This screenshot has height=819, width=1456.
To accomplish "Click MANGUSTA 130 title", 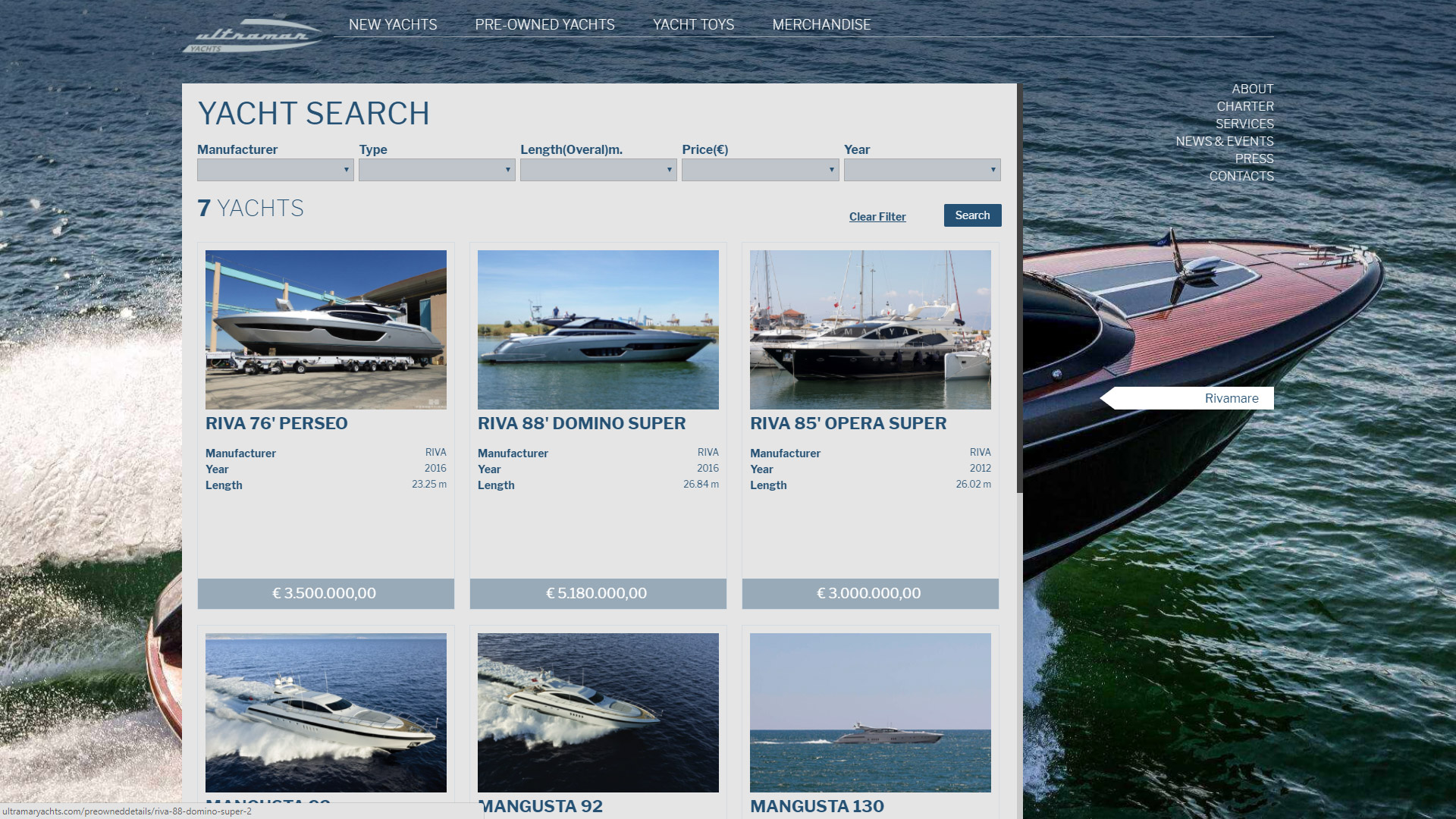I will coord(817,806).
